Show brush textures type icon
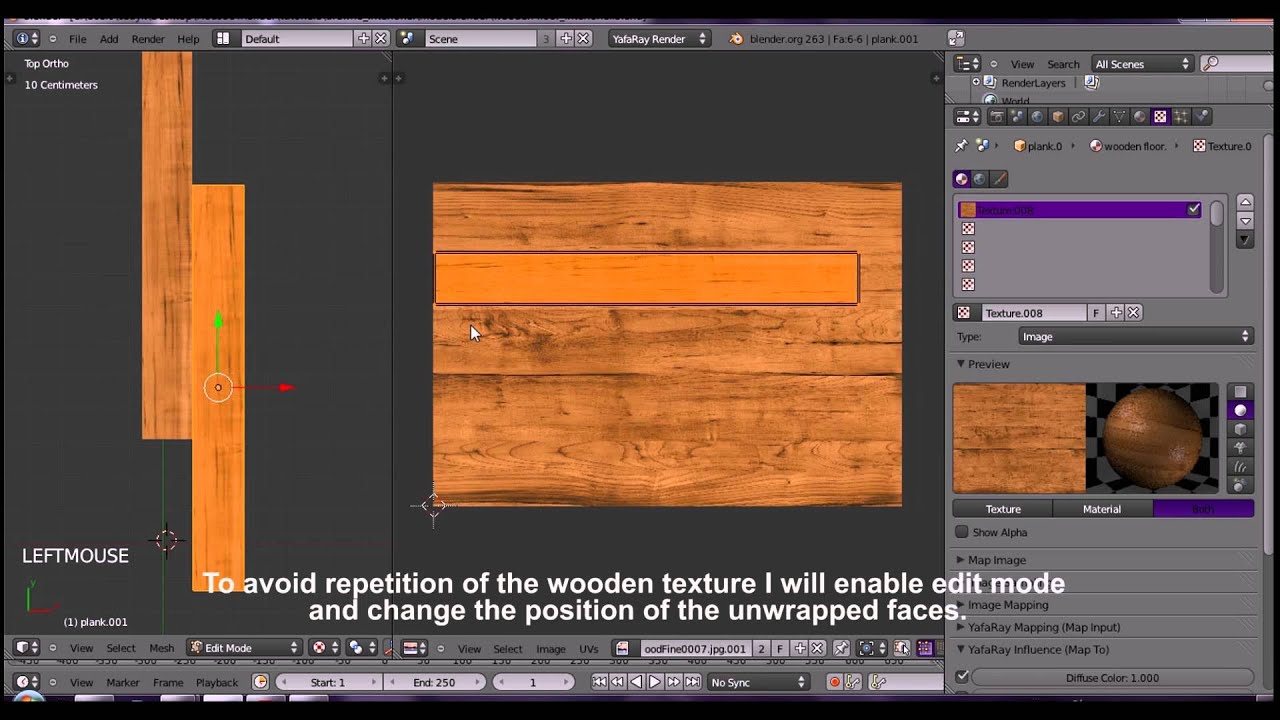This screenshot has width=1280, height=720. pos(999,179)
